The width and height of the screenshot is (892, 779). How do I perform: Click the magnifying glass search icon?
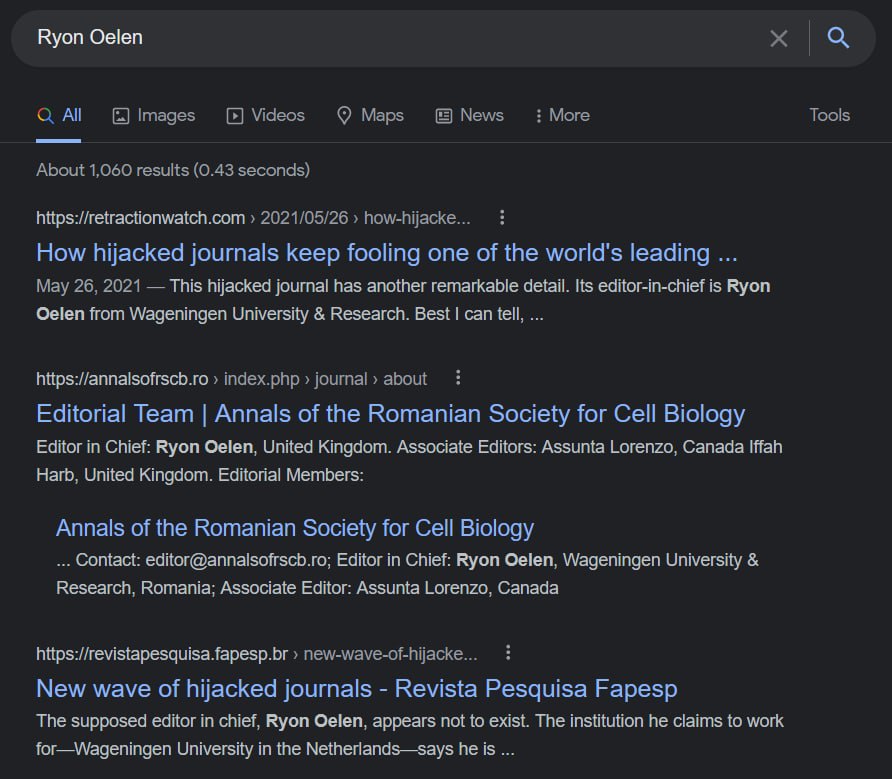pyautogui.click(x=838, y=39)
